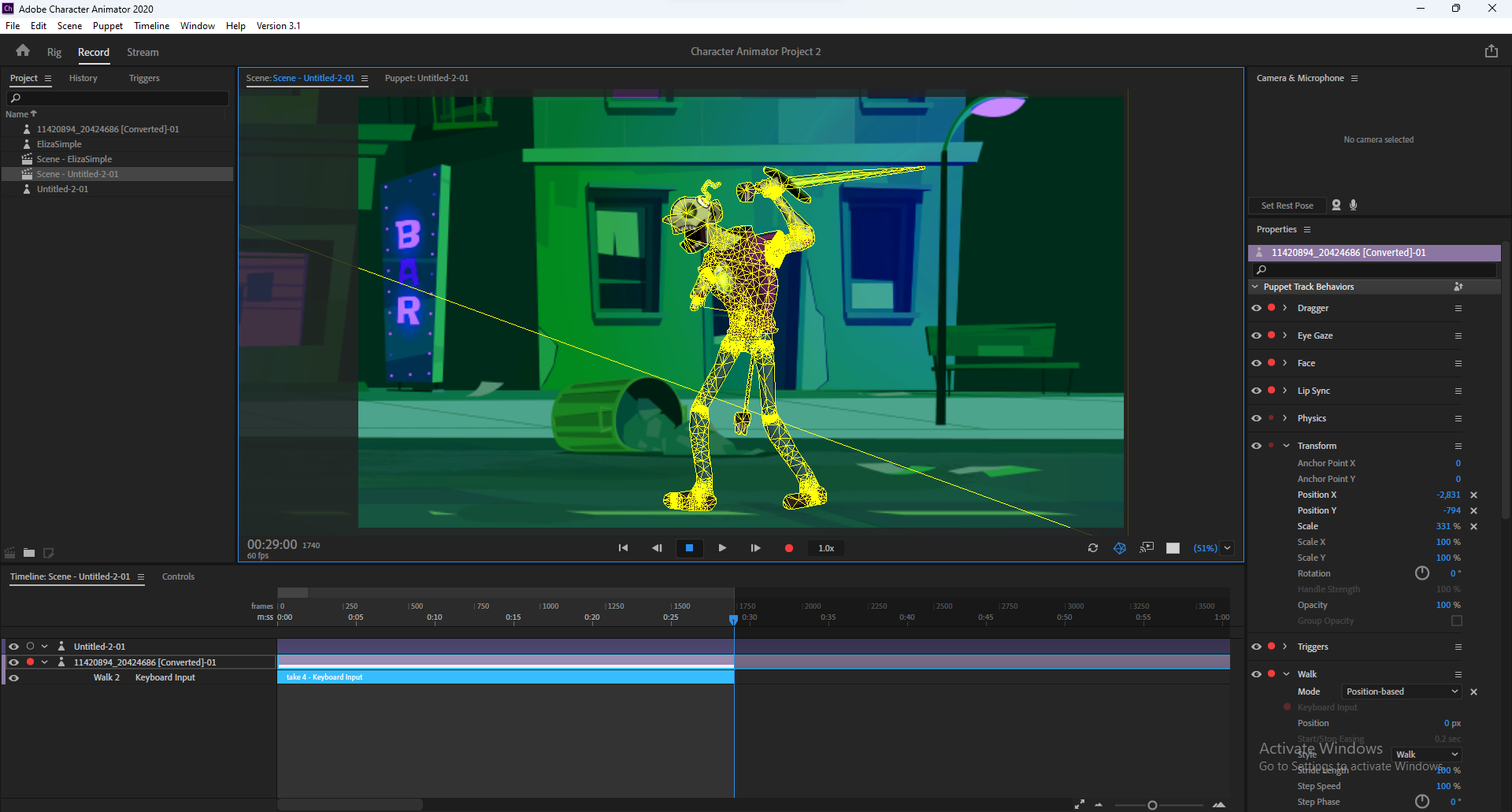Image resolution: width=1512 pixels, height=812 pixels.
Task: Collapse the Transform behavior
Action: click(x=1286, y=446)
